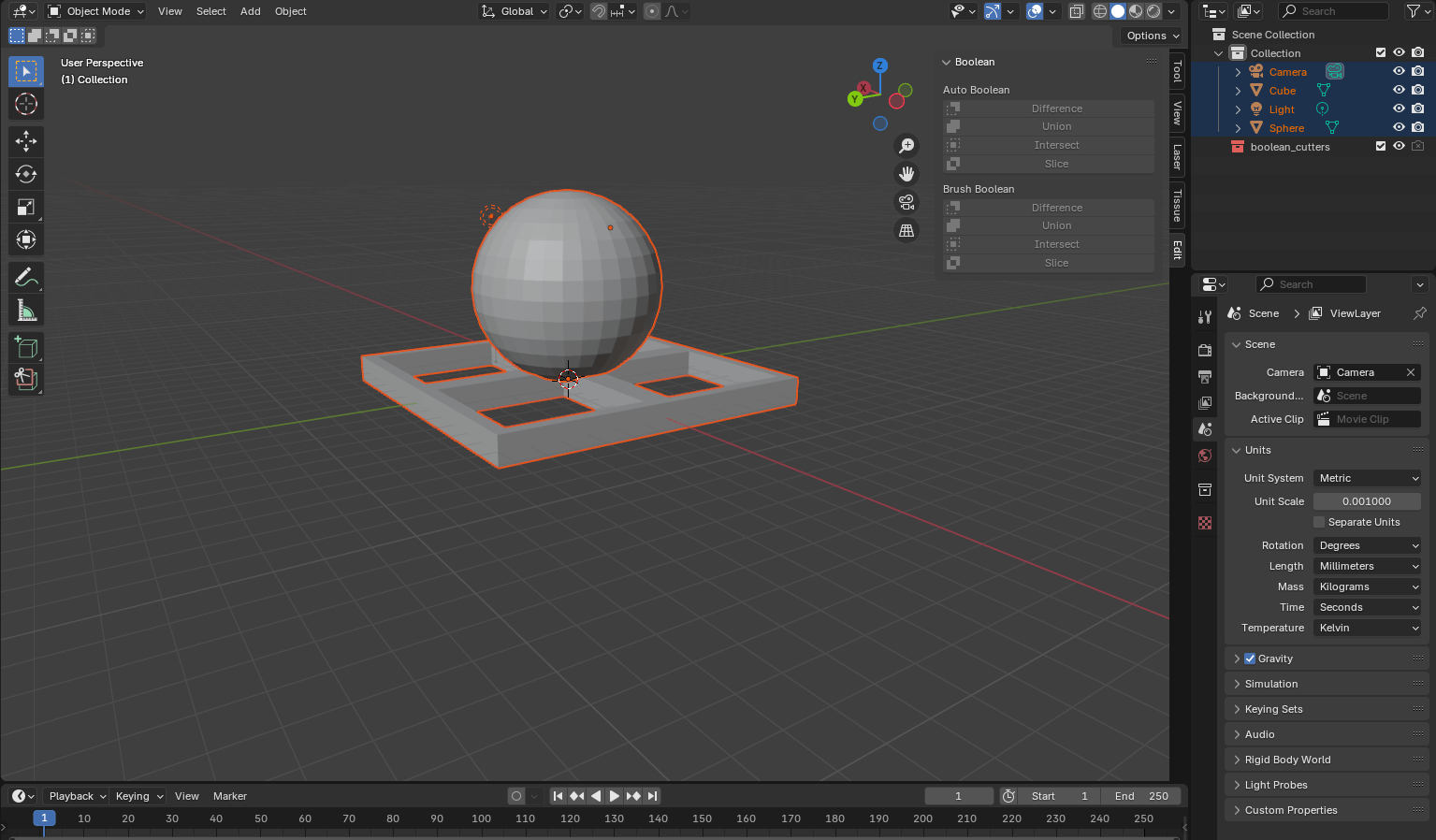Open the Temperature Kelvin dropdown
The width and height of the screenshot is (1436, 840).
[1368, 628]
